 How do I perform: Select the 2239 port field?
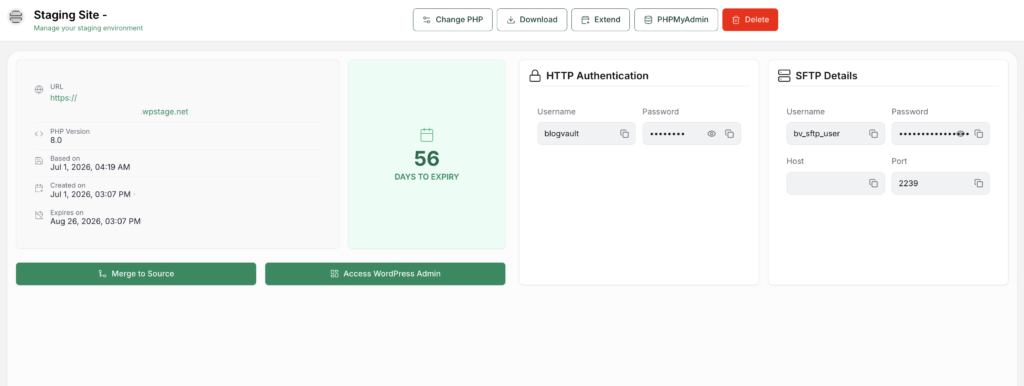pyautogui.click(x=940, y=184)
